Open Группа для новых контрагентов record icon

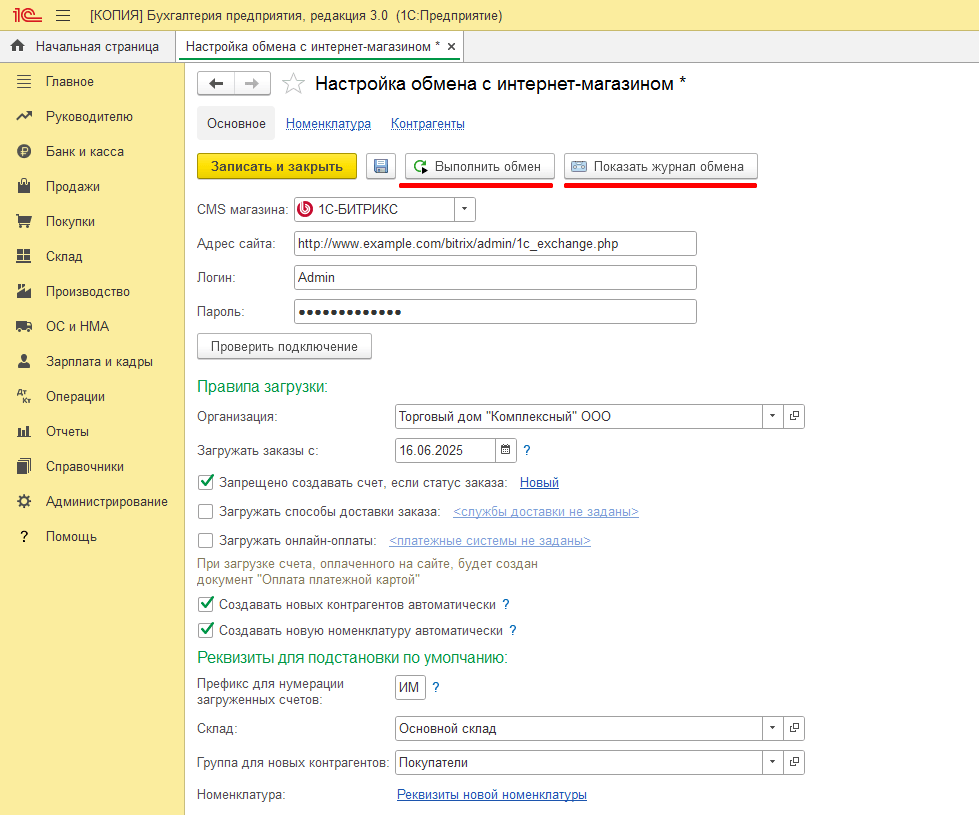click(794, 762)
